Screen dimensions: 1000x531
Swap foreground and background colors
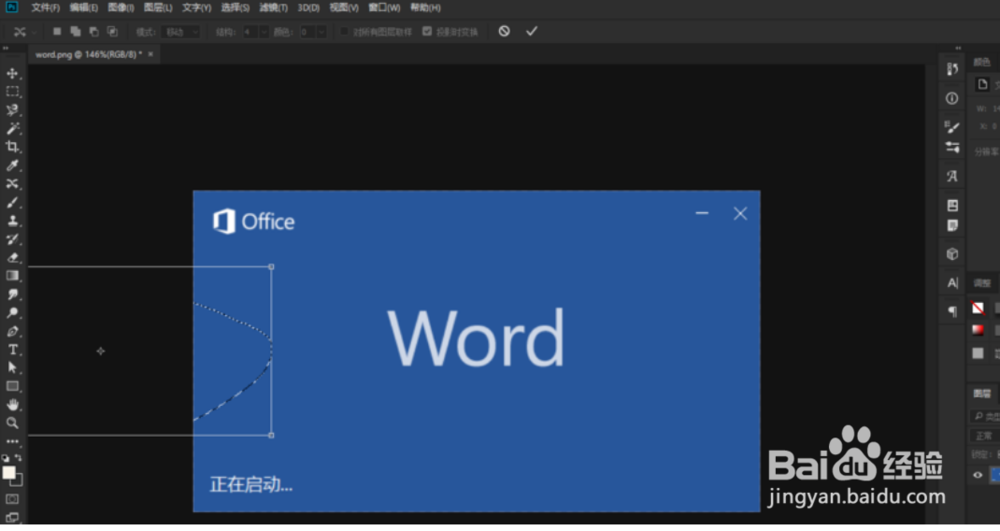pyautogui.click(x=18, y=458)
